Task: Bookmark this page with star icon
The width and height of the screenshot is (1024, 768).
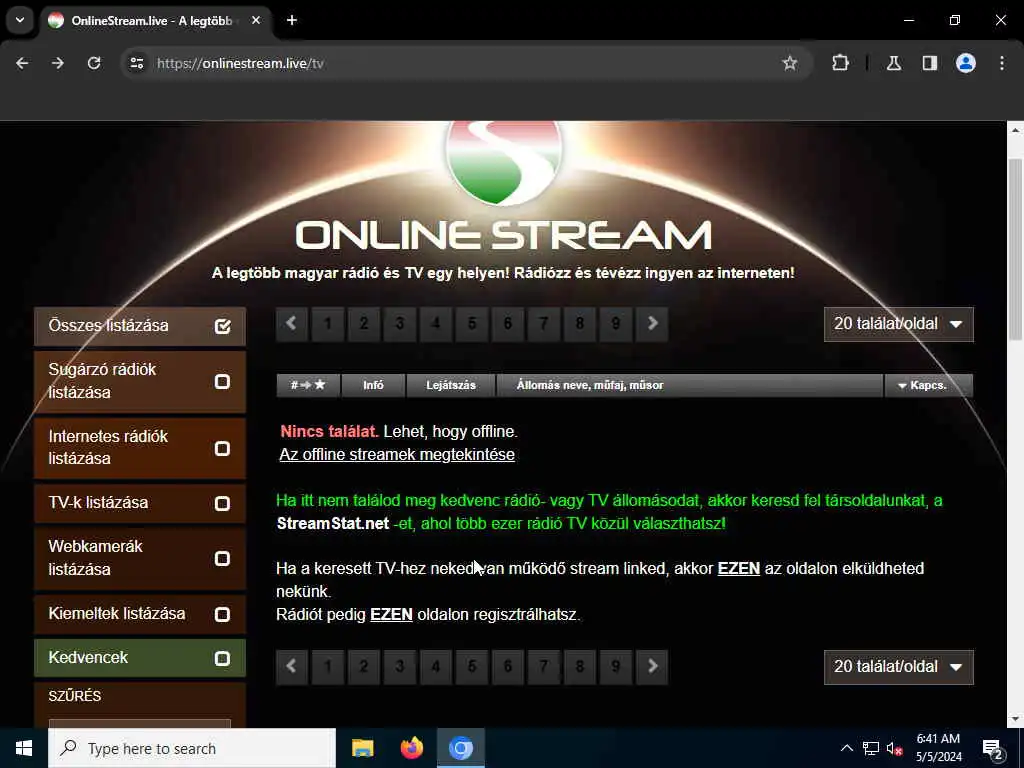Action: (x=790, y=63)
